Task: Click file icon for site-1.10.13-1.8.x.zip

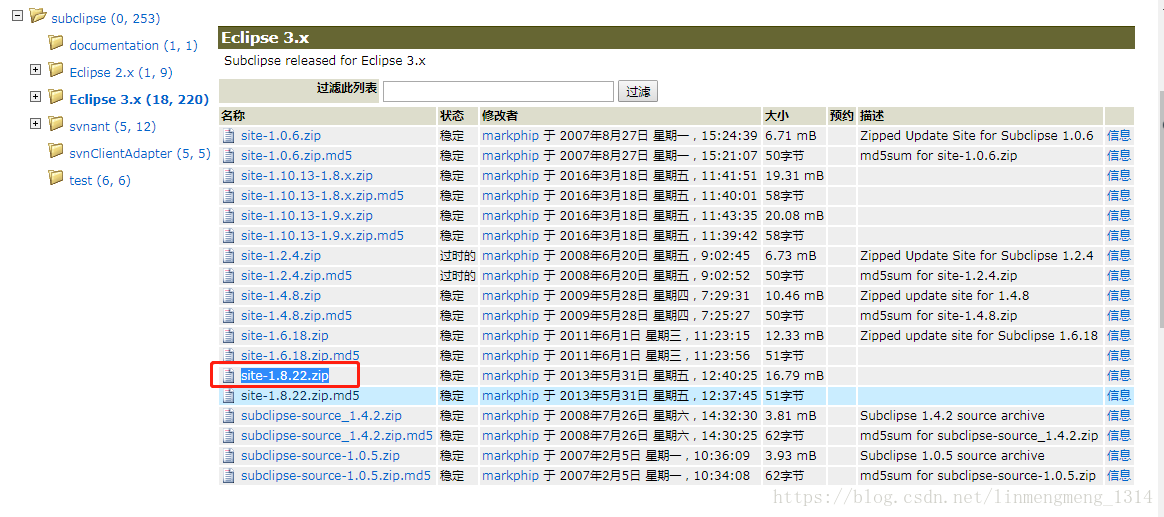Action: pos(229,176)
